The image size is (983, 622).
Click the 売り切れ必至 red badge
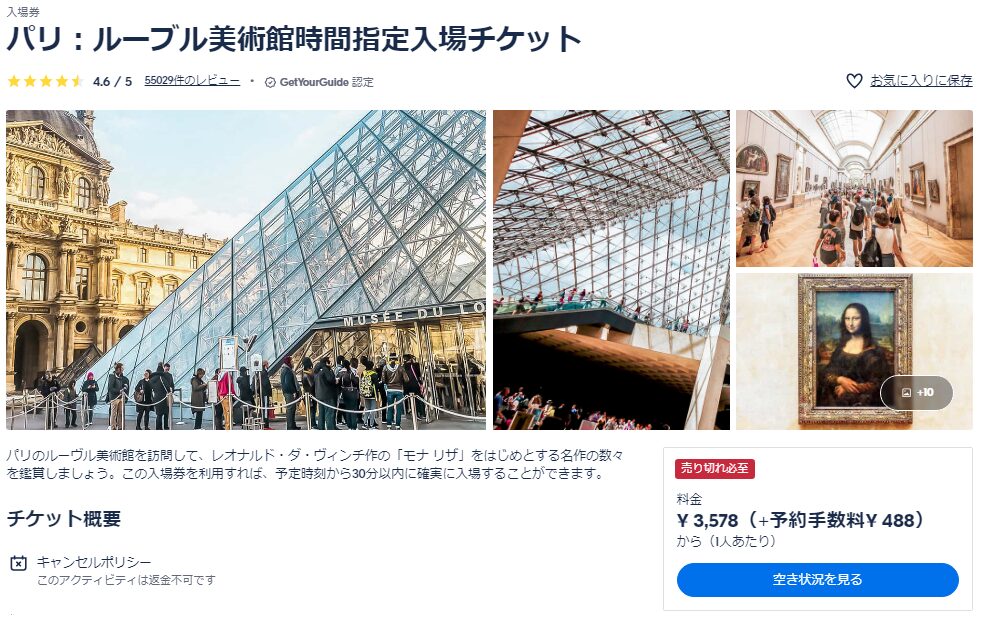715,468
